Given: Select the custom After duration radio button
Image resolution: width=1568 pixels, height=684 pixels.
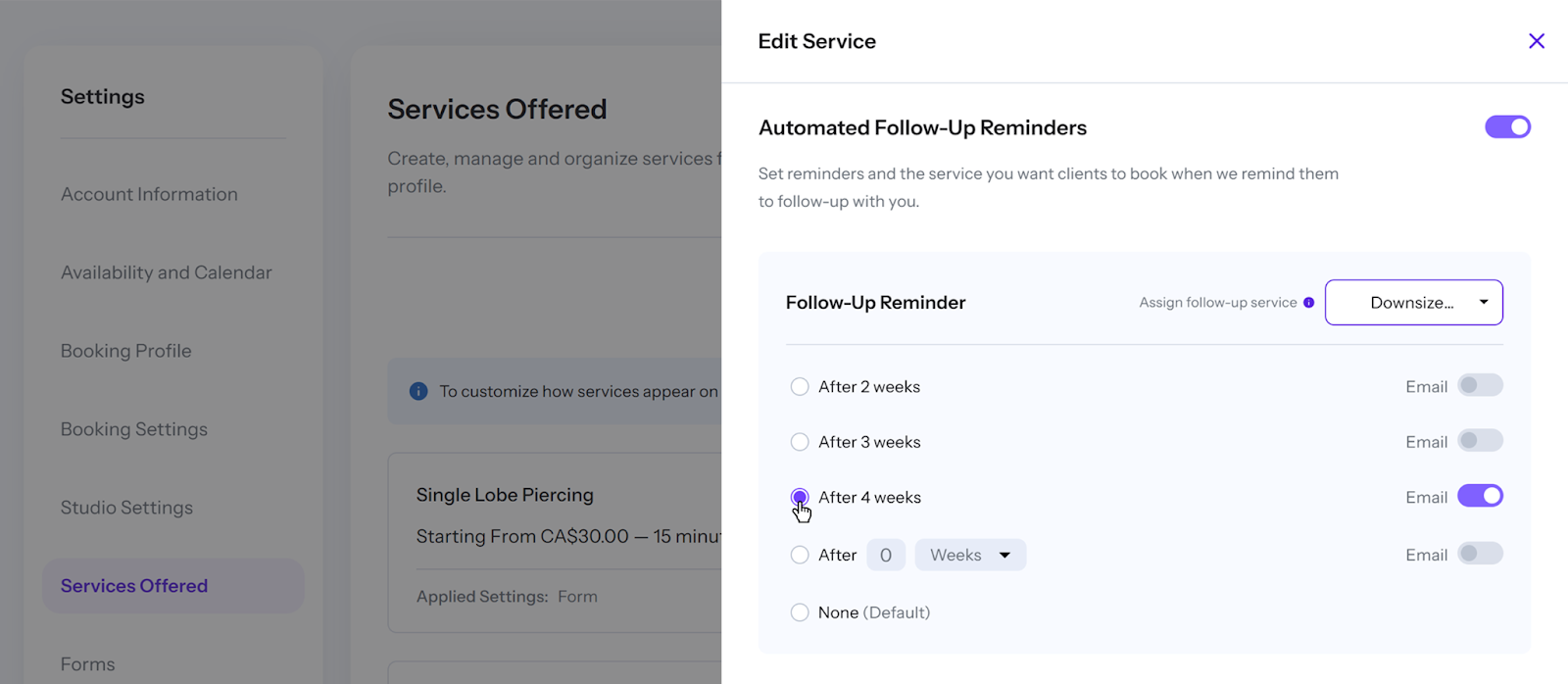Looking at the screenshot, I should point(800,556).
